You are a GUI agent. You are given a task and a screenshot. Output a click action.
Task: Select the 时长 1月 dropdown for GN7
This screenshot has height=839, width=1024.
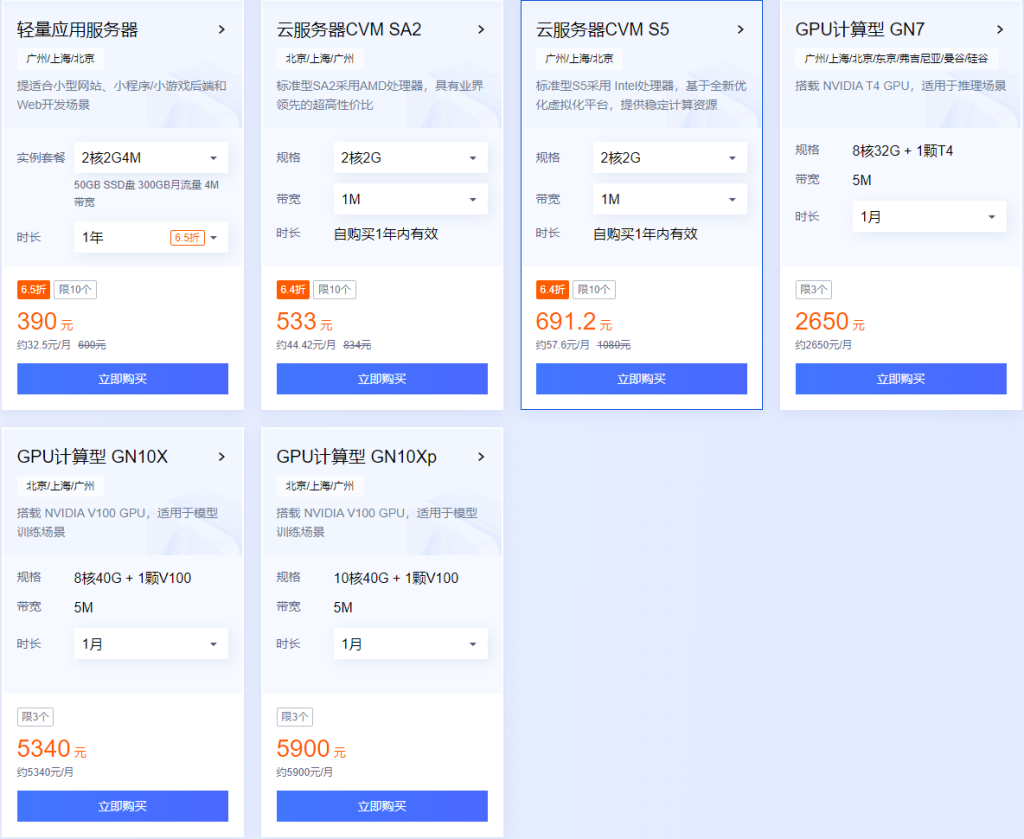(x=929, y=217)
